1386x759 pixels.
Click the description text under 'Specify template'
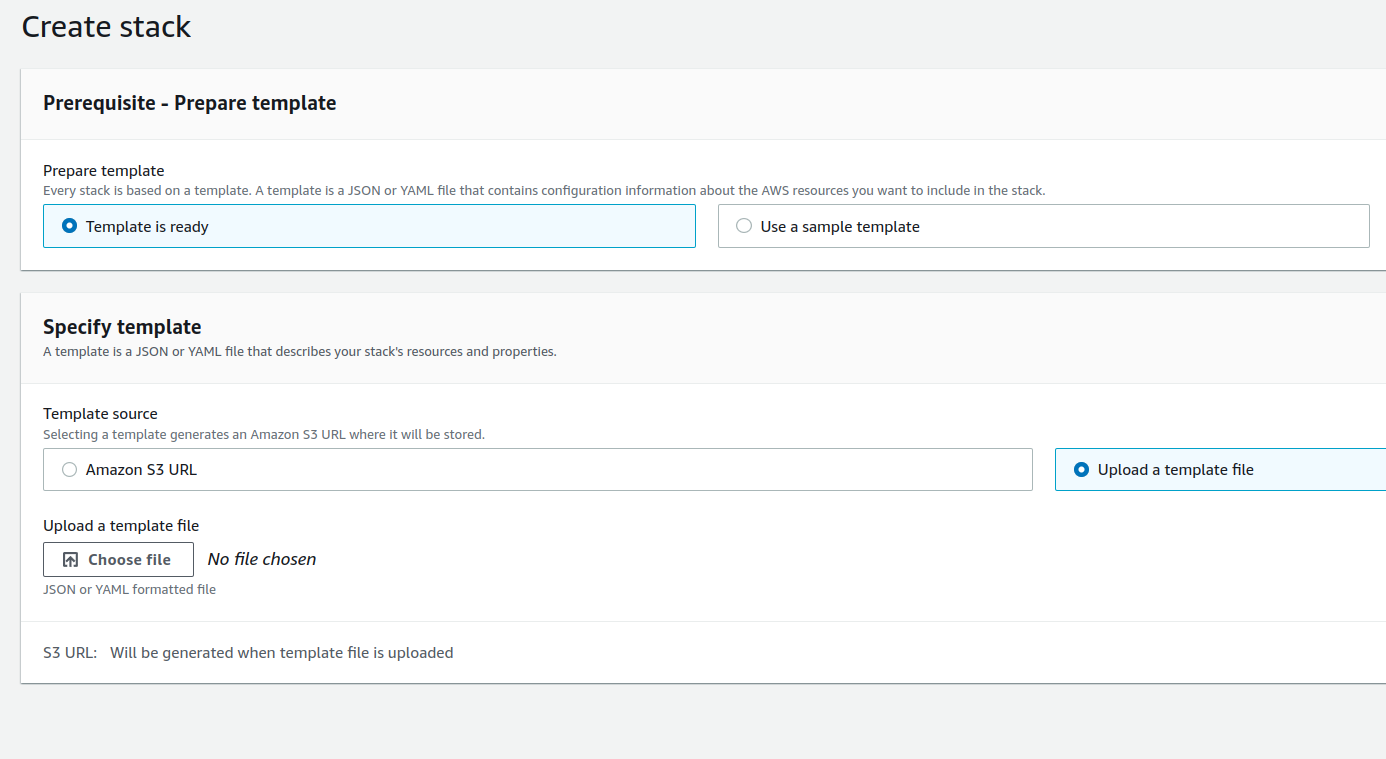click(x=300, y=352)
